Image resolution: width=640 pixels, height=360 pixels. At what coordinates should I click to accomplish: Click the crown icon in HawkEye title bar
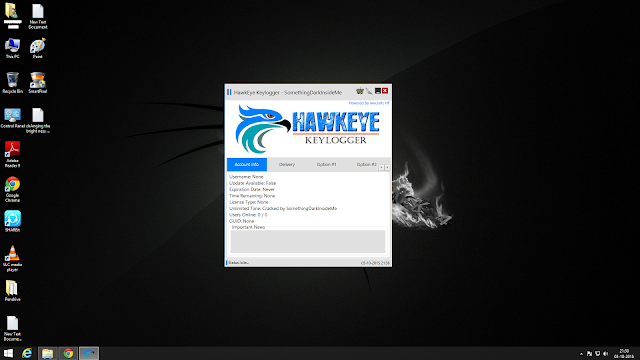click(360, 91)
